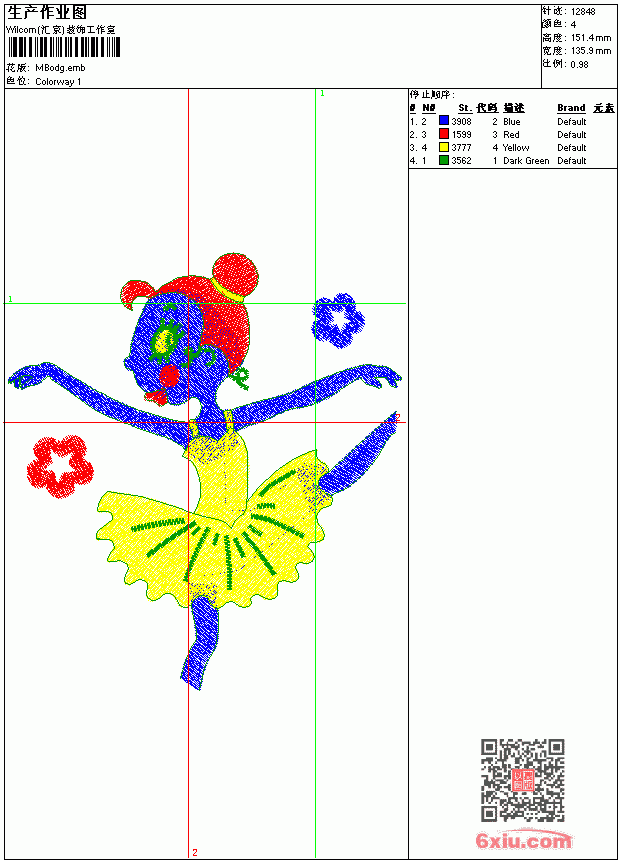Click the red guide marker 2 at bottom

pyautogui.click(x=195, y=852)
